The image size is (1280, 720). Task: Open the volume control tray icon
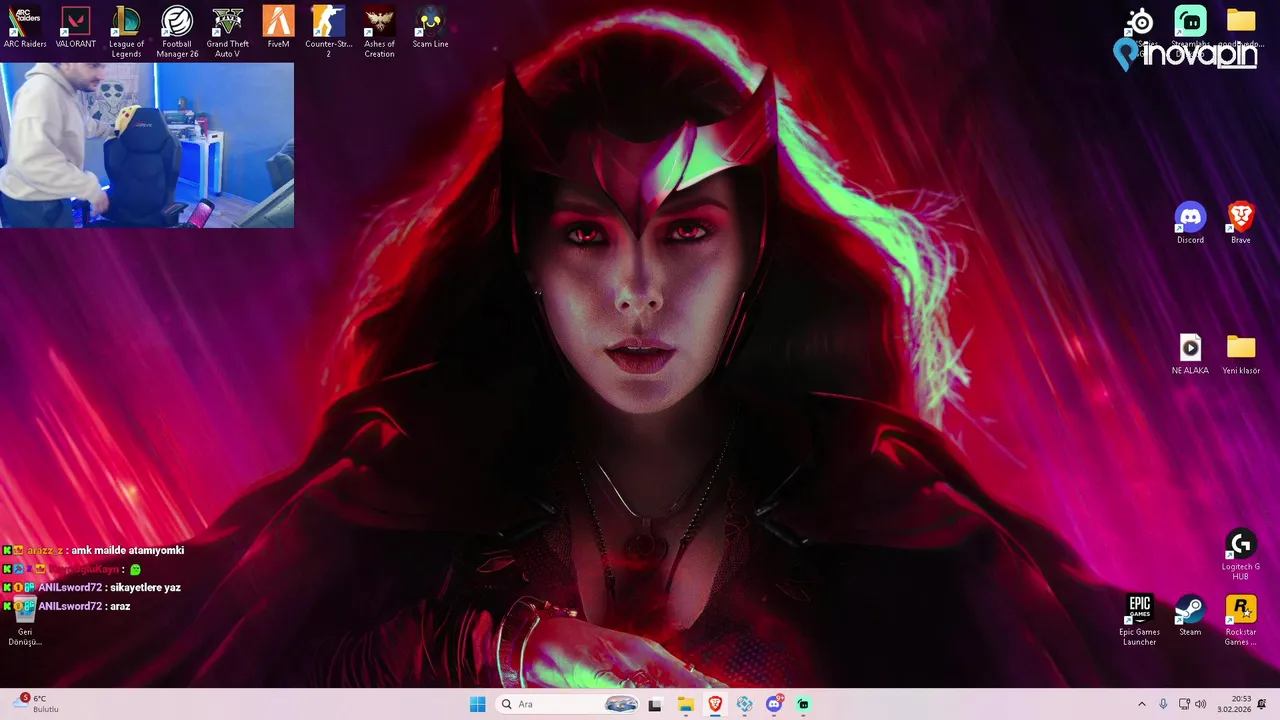tap(1200, 704)
